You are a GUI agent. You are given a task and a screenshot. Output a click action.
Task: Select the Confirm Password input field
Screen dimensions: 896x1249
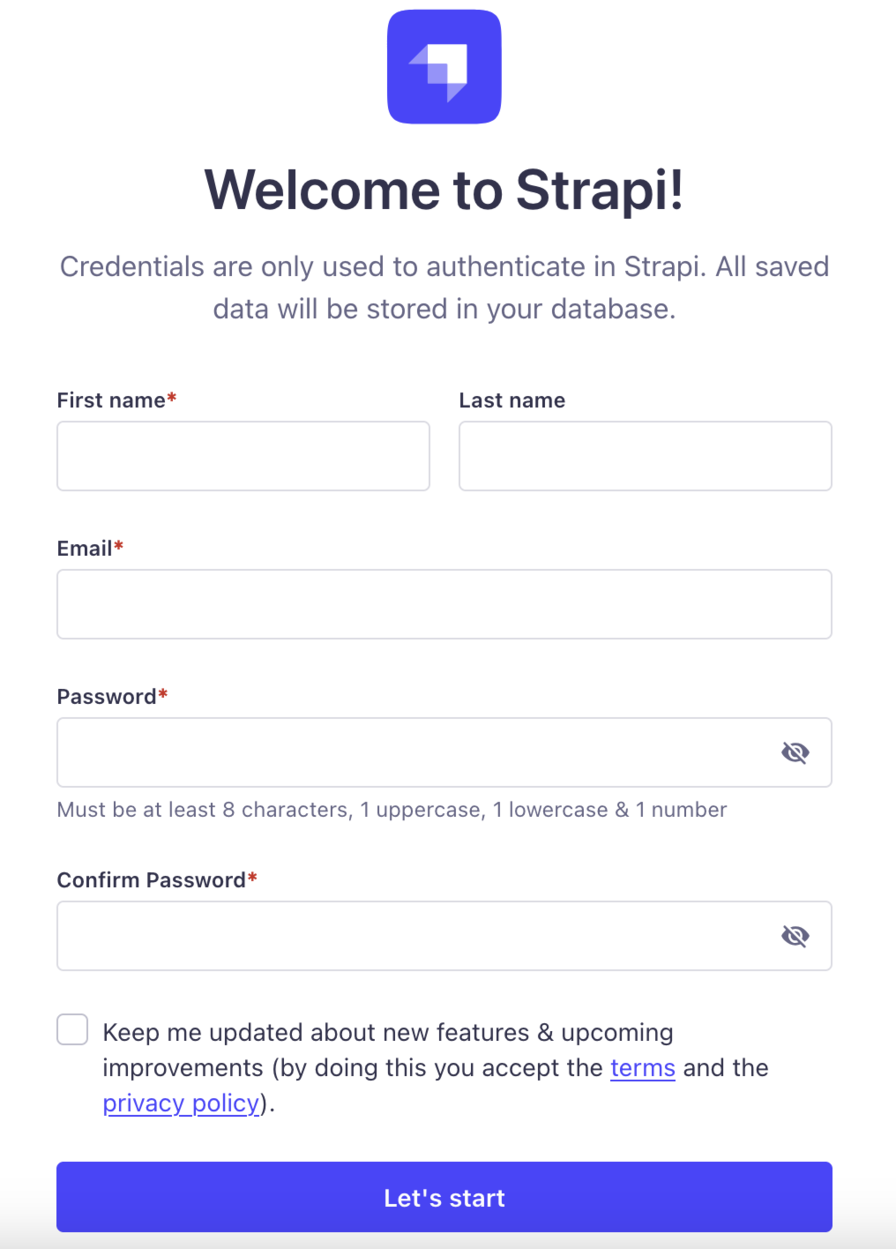coord(400,935)
